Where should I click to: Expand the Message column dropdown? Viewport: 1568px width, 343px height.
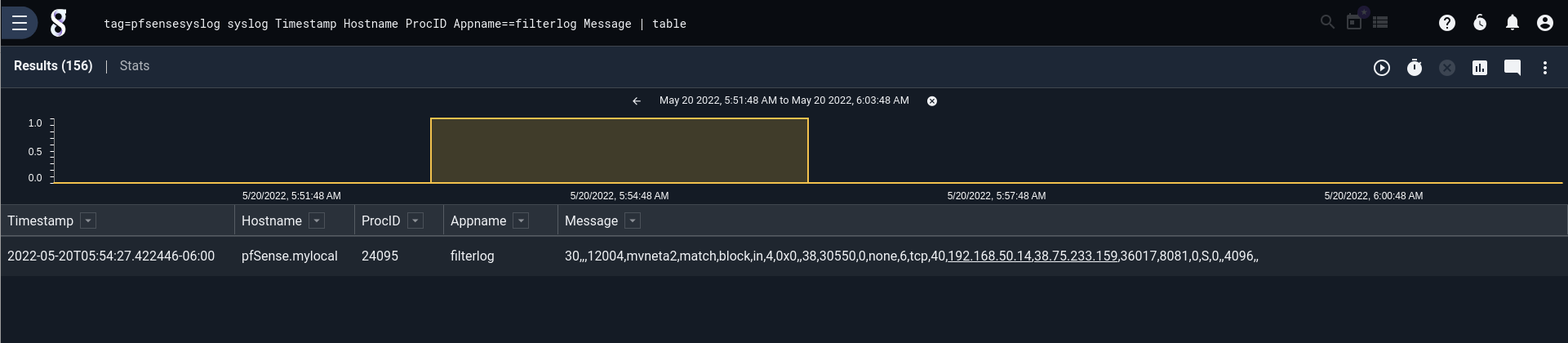pos(633,220)
